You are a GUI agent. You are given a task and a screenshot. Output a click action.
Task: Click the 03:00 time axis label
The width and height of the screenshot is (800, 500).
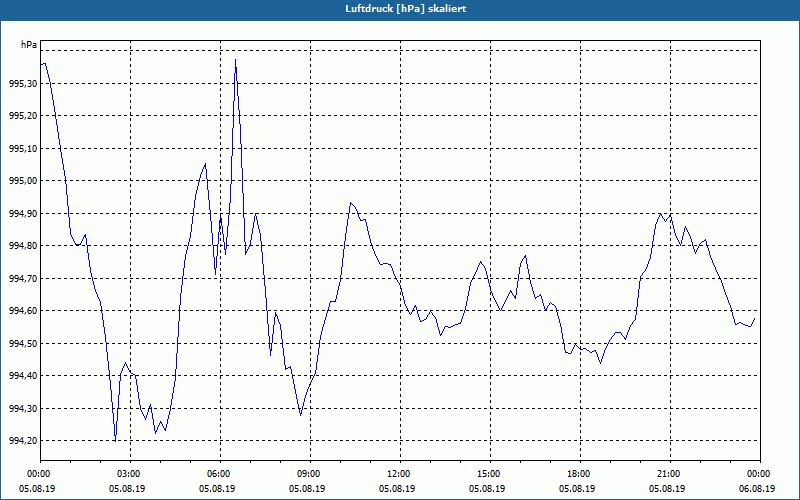click(x=127, y=474)
